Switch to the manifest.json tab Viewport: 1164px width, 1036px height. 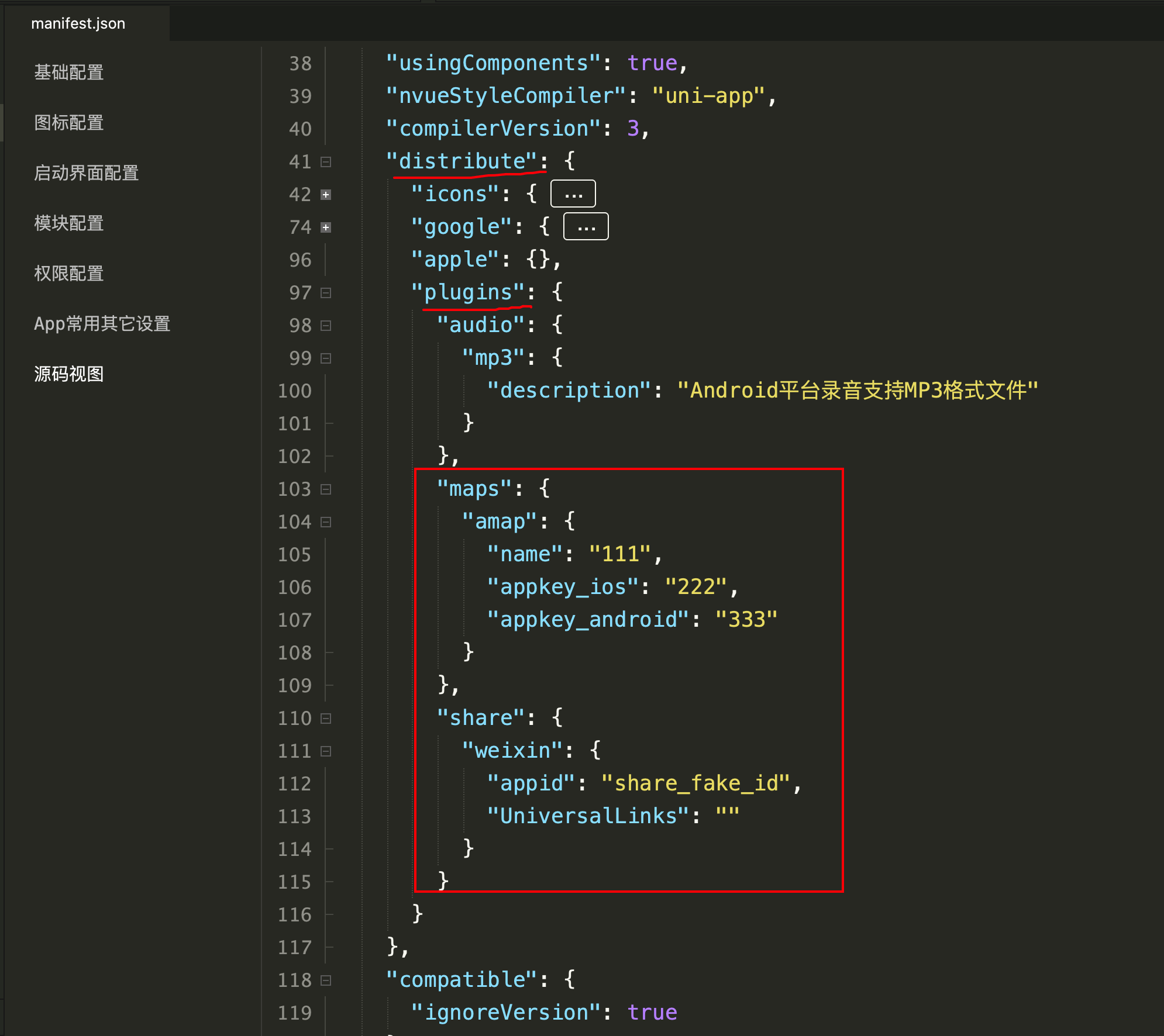tap(78, 23)
